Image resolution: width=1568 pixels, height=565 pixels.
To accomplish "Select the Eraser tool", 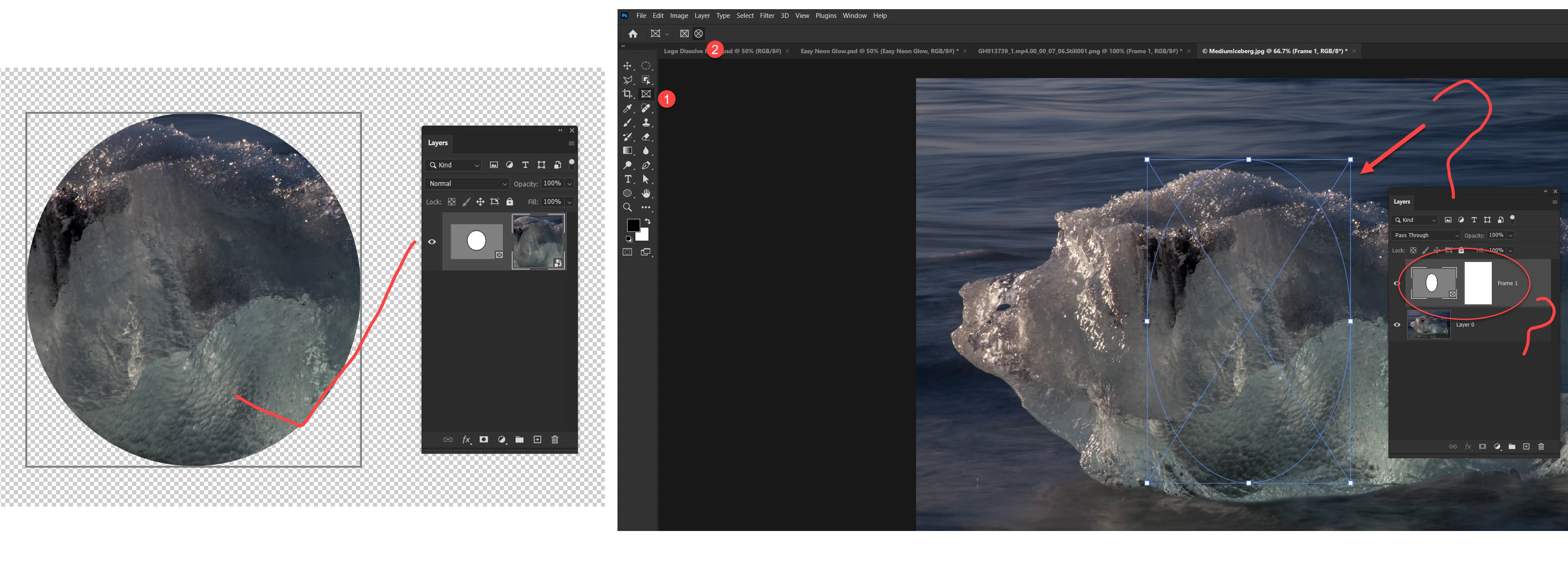I will click(646, 137).
